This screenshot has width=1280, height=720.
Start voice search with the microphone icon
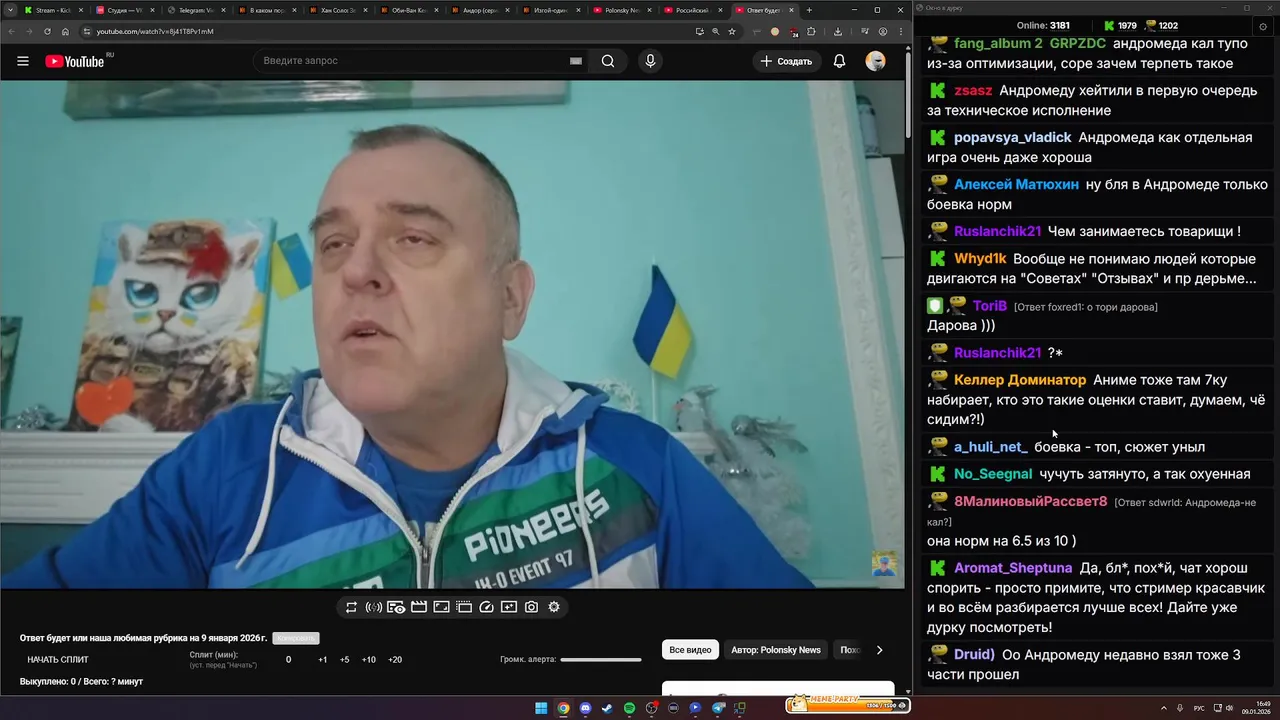(651, 61)
